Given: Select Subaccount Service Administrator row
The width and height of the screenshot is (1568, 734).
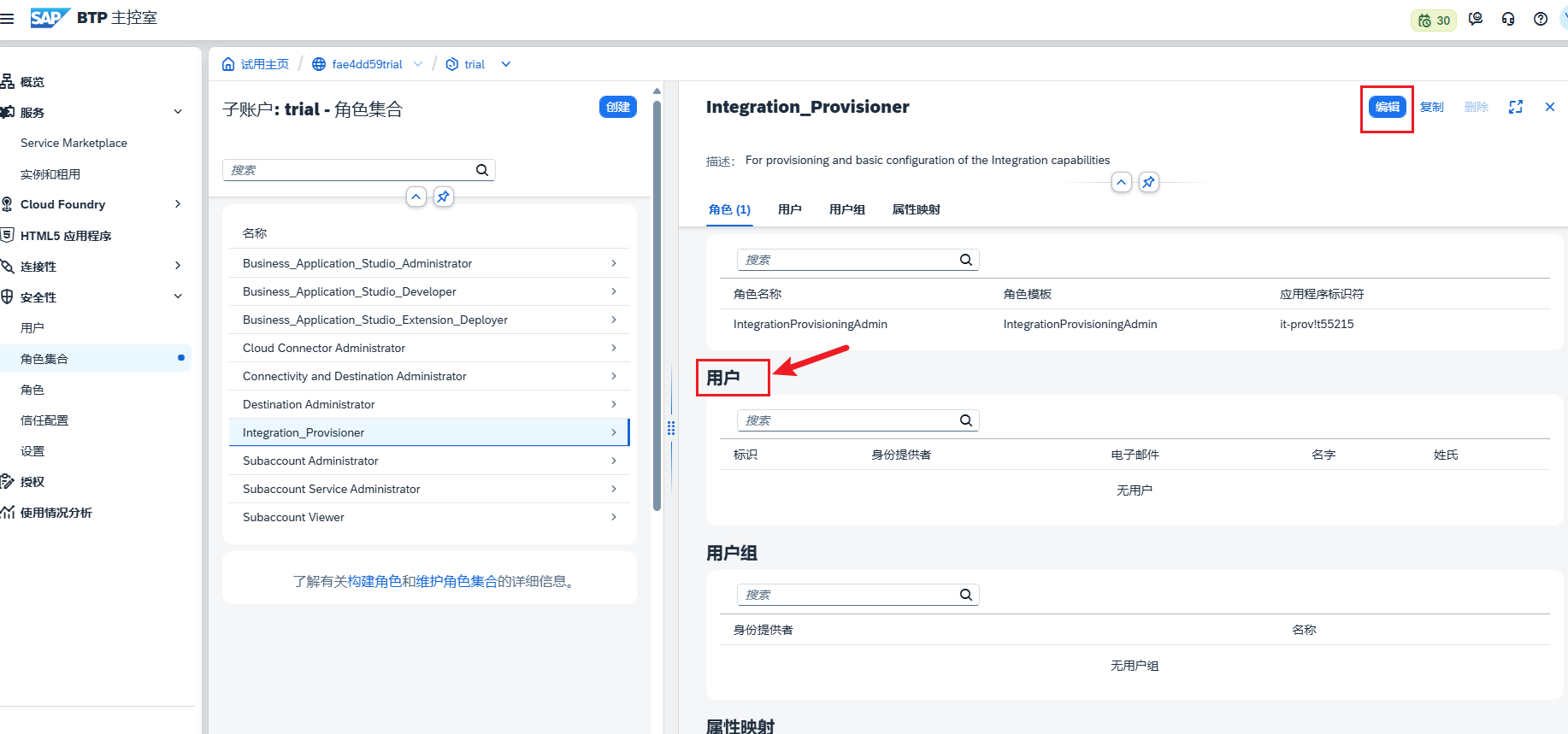Looking at the screenshot, I should pyautogui.click(x=429, y=489).
